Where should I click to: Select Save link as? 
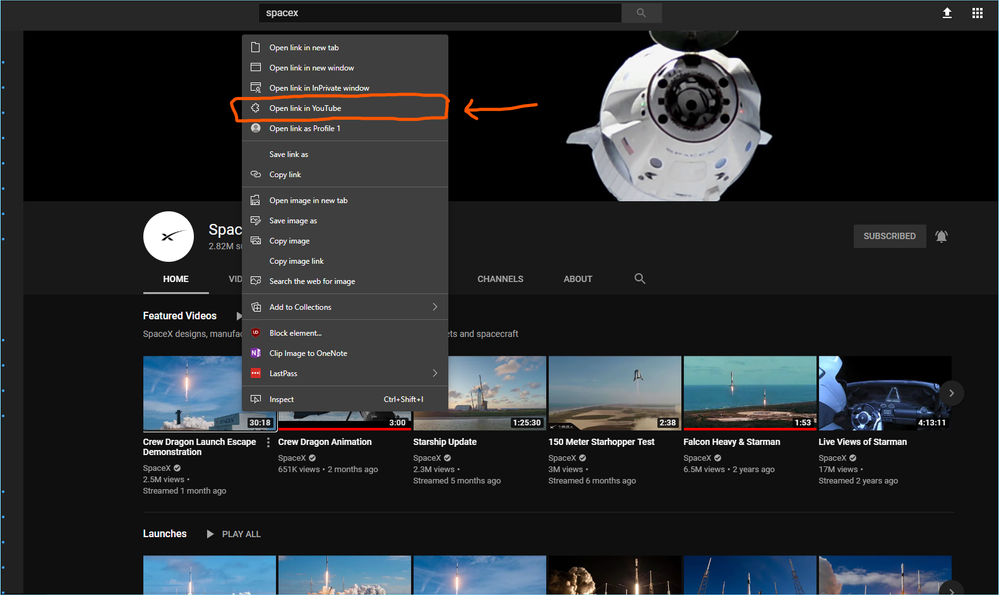click(x=345, y=154)
